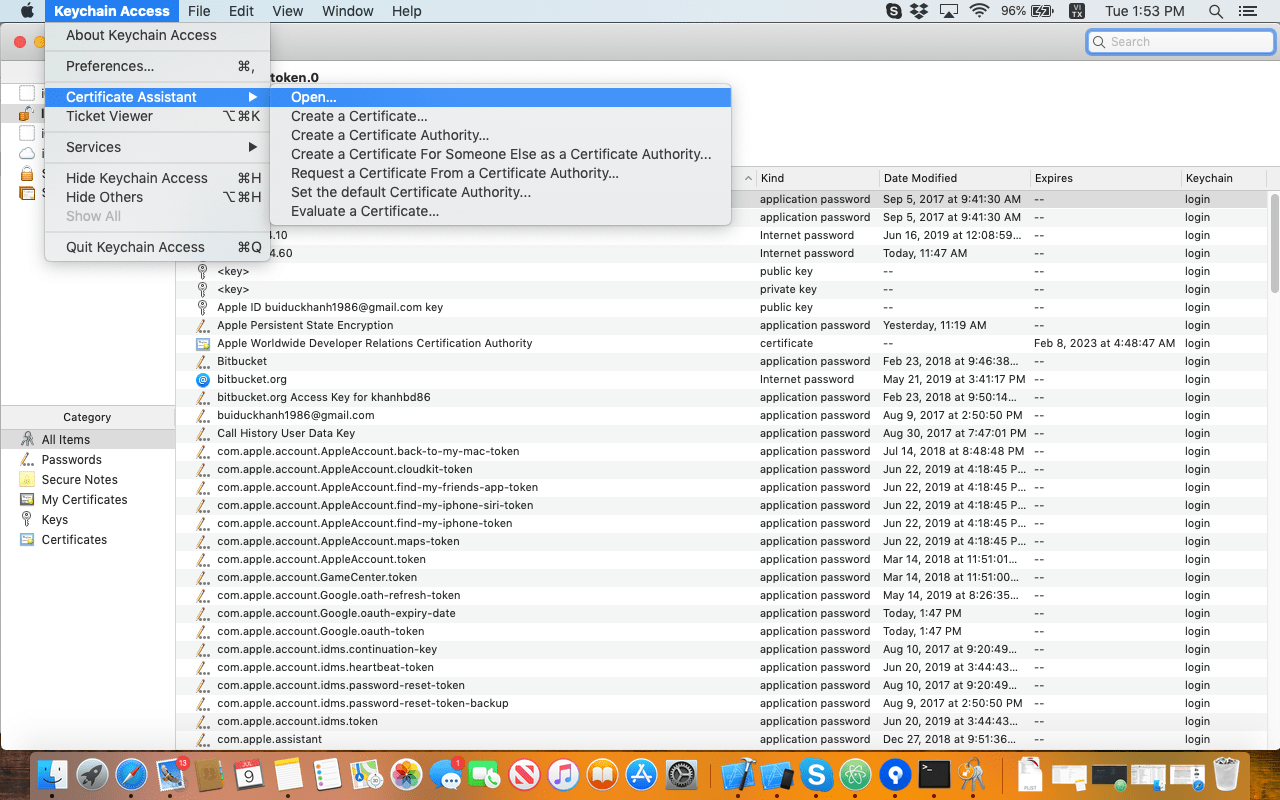This screenshot has width=1280, height=800.
Task: Open the Edit menu
Action: [241, 11]
